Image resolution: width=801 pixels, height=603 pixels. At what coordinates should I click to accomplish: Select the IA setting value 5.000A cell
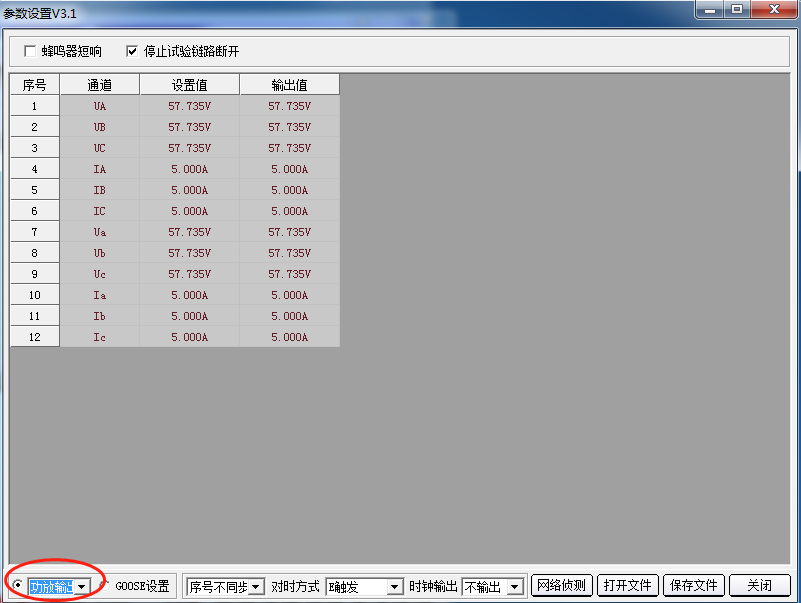[189, 169]
